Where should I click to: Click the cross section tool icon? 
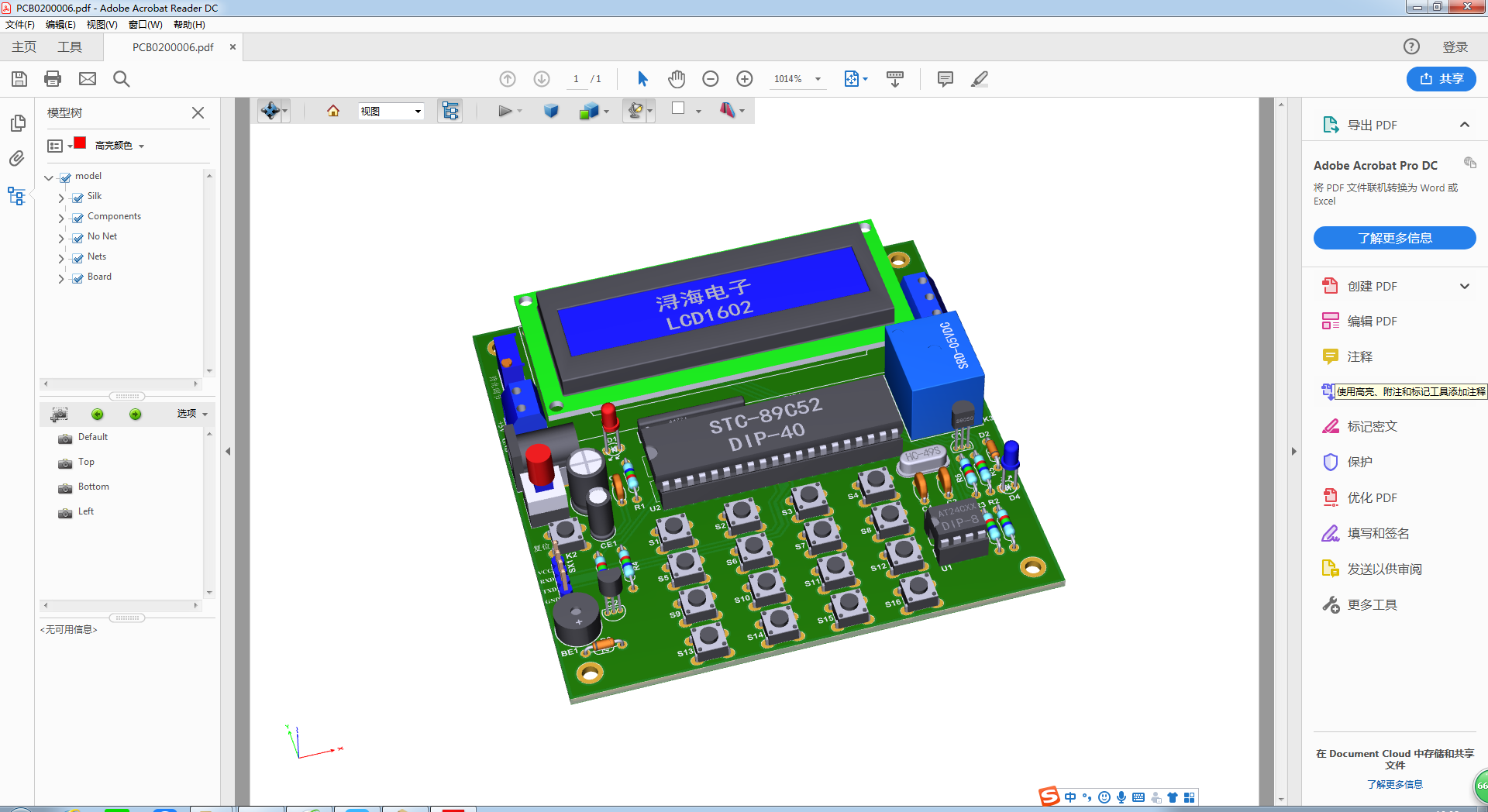point(727,110)
